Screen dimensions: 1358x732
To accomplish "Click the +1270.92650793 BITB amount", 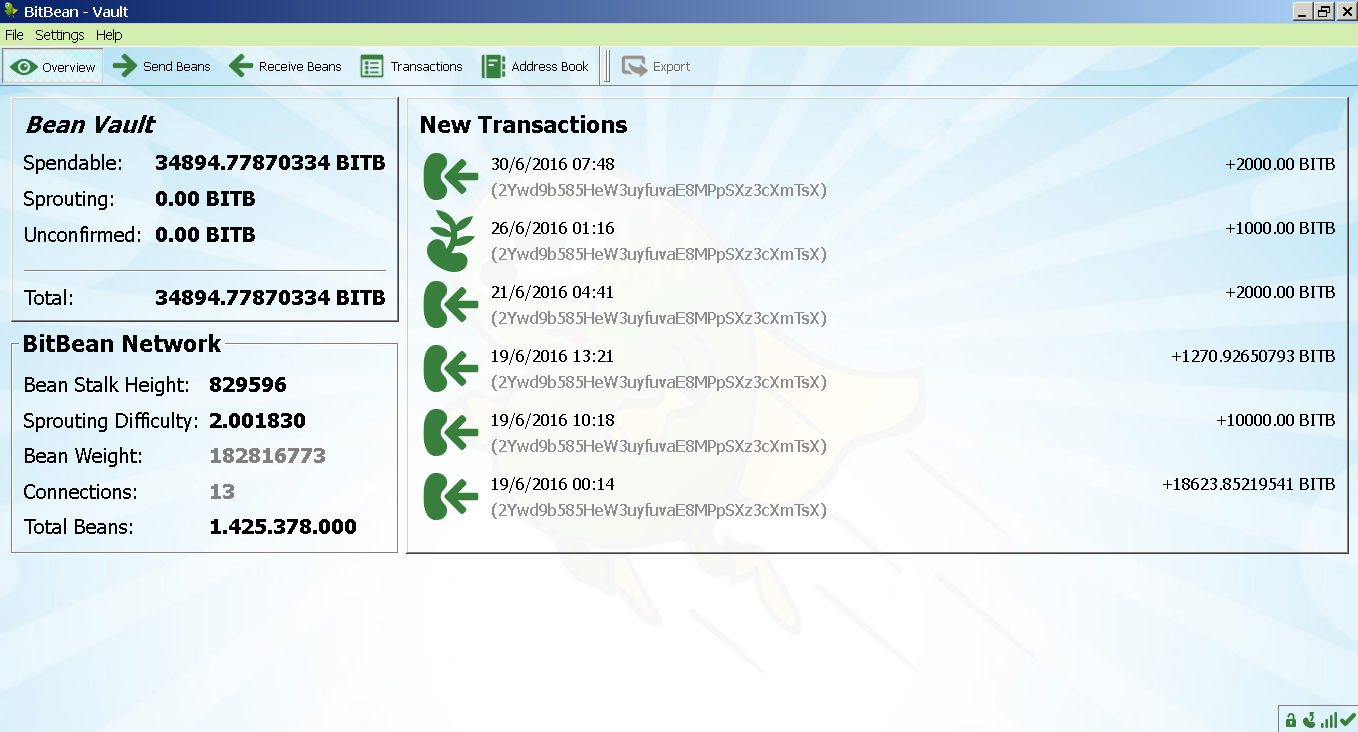I will point(1253,356).
